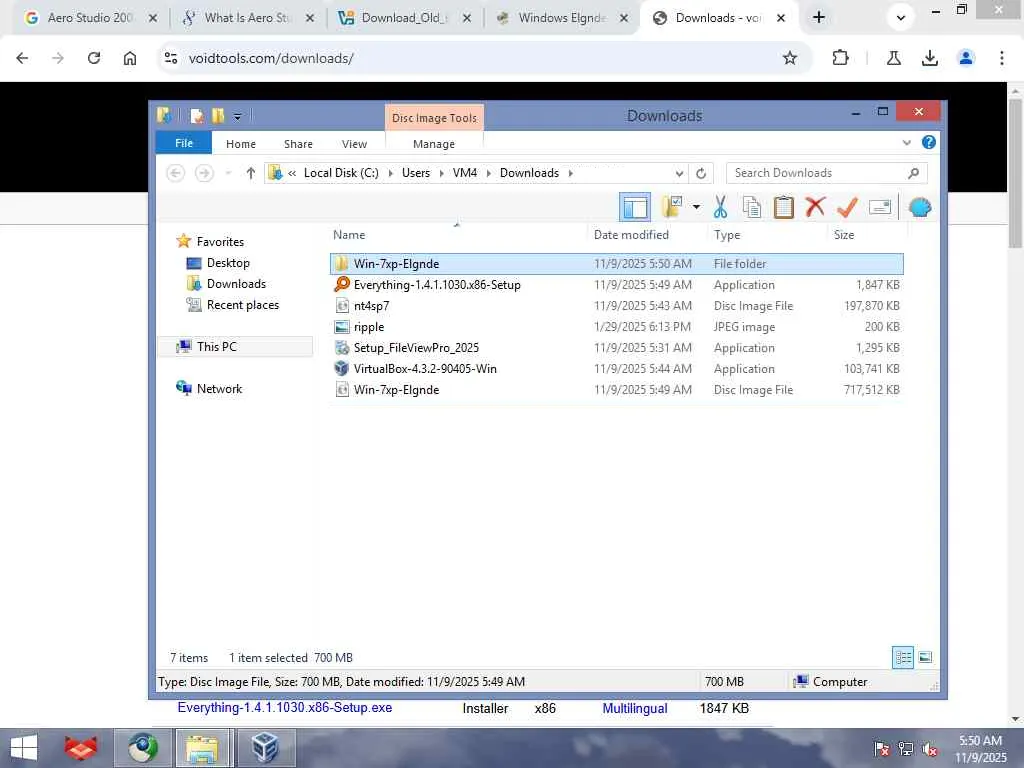The height and width of the screenshot is (768, 1024).
Task: Click VM4 in the address breadcrumb
Action: pyautogui.click(x=465, y=173)
